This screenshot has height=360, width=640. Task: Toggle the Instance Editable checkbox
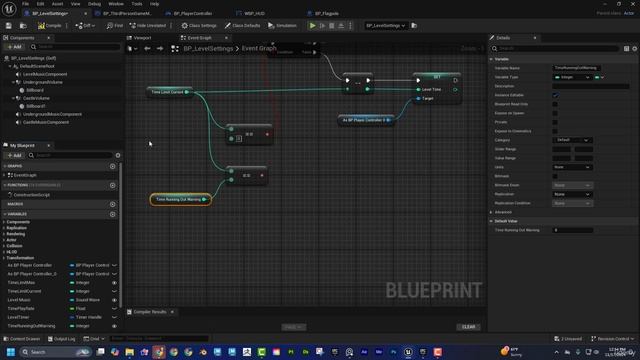(555, 95)
